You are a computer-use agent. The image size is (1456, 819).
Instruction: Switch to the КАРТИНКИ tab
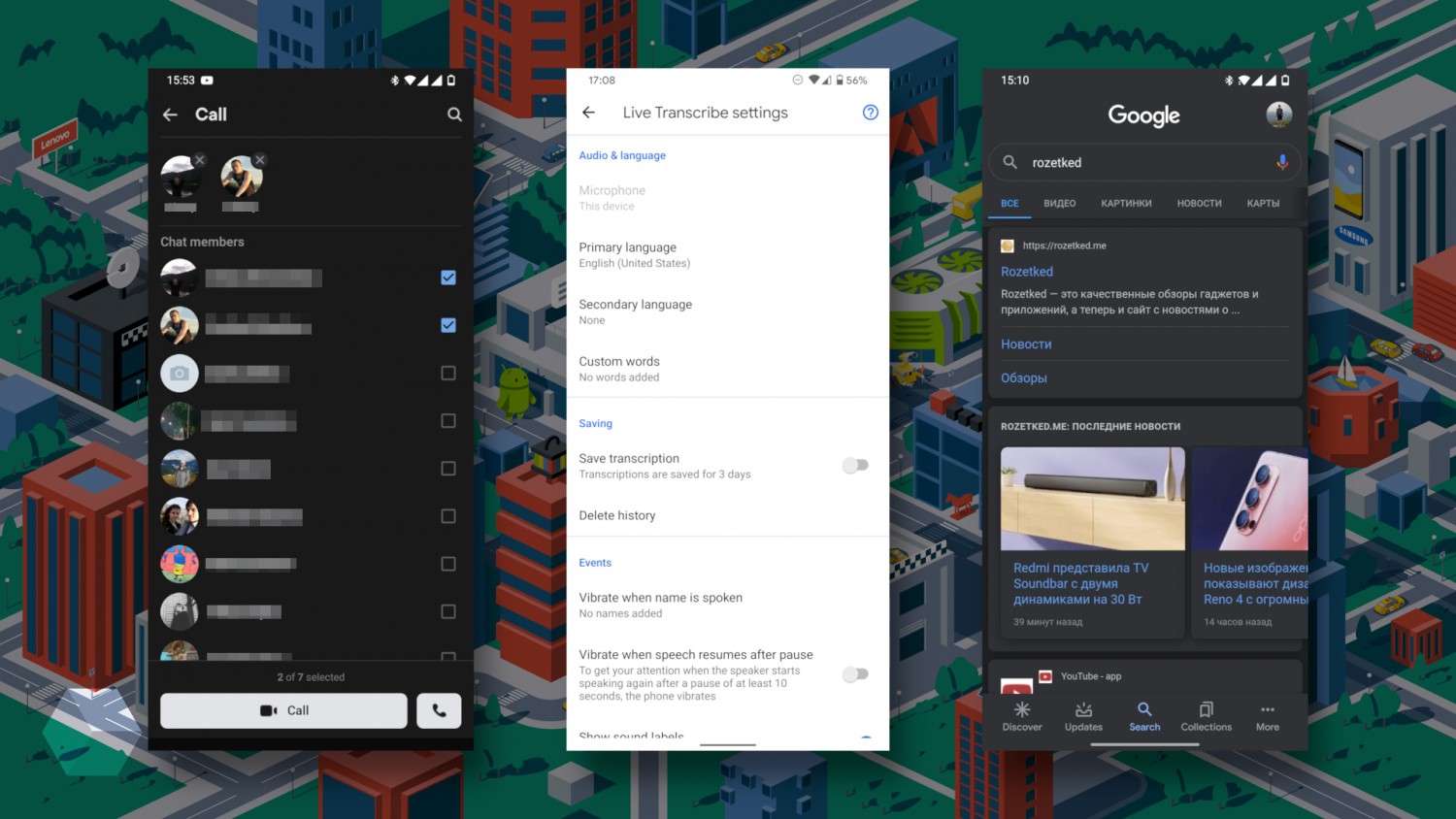tap(1126, 204)
